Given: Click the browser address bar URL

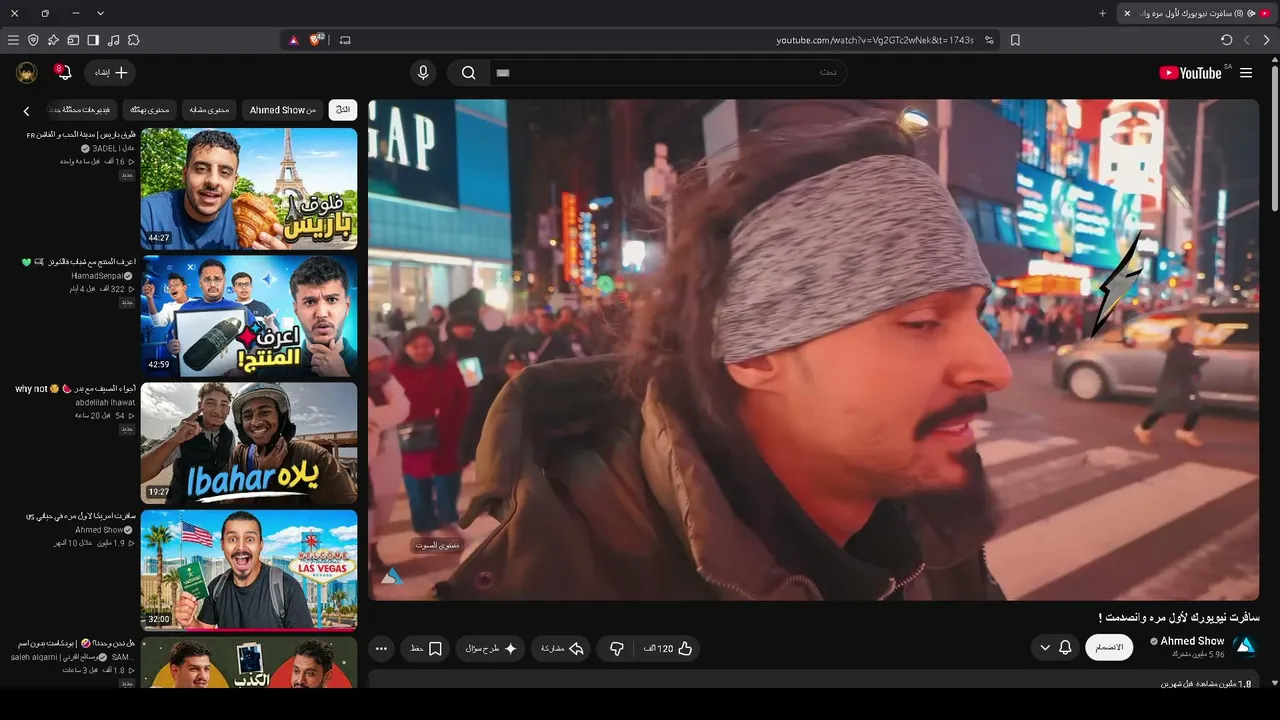Looking at the screenshot, I should 875,40.
